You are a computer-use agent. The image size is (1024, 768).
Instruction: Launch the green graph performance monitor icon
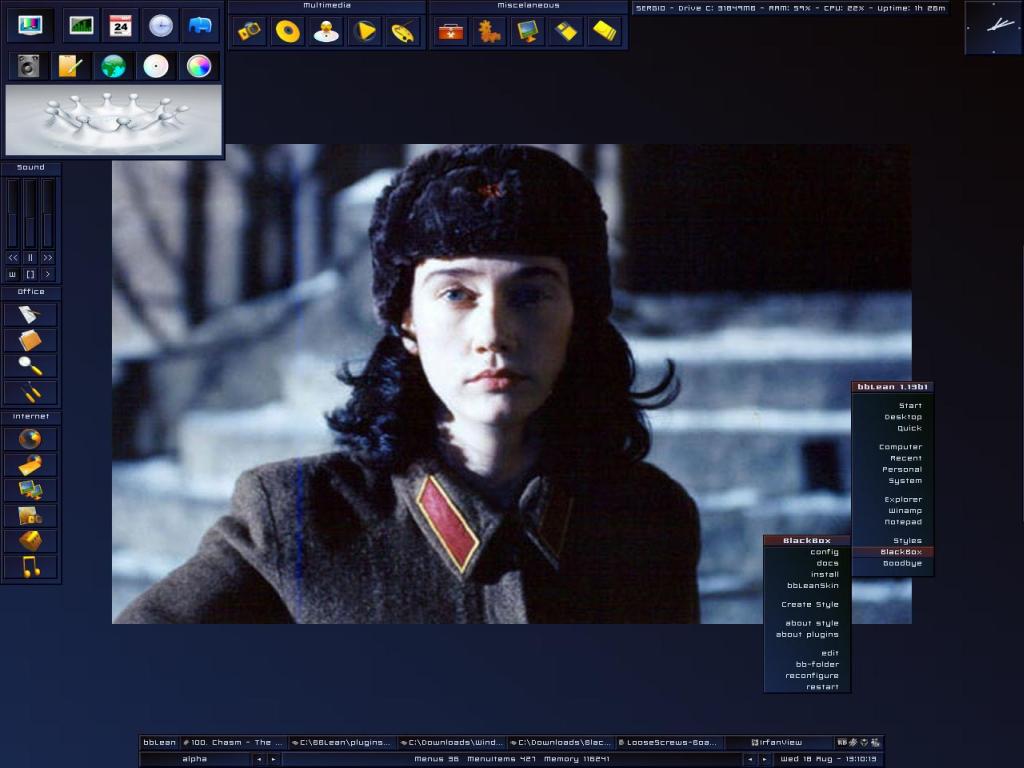(x=81, y=25)
